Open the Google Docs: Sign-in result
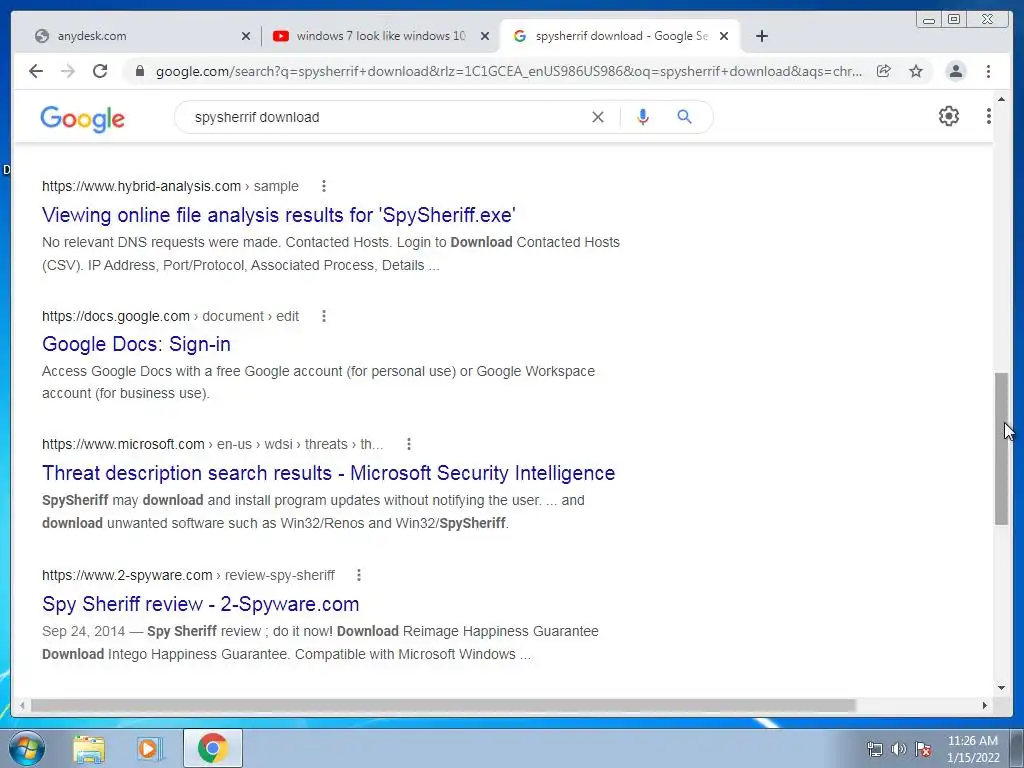 coord(136,344)
